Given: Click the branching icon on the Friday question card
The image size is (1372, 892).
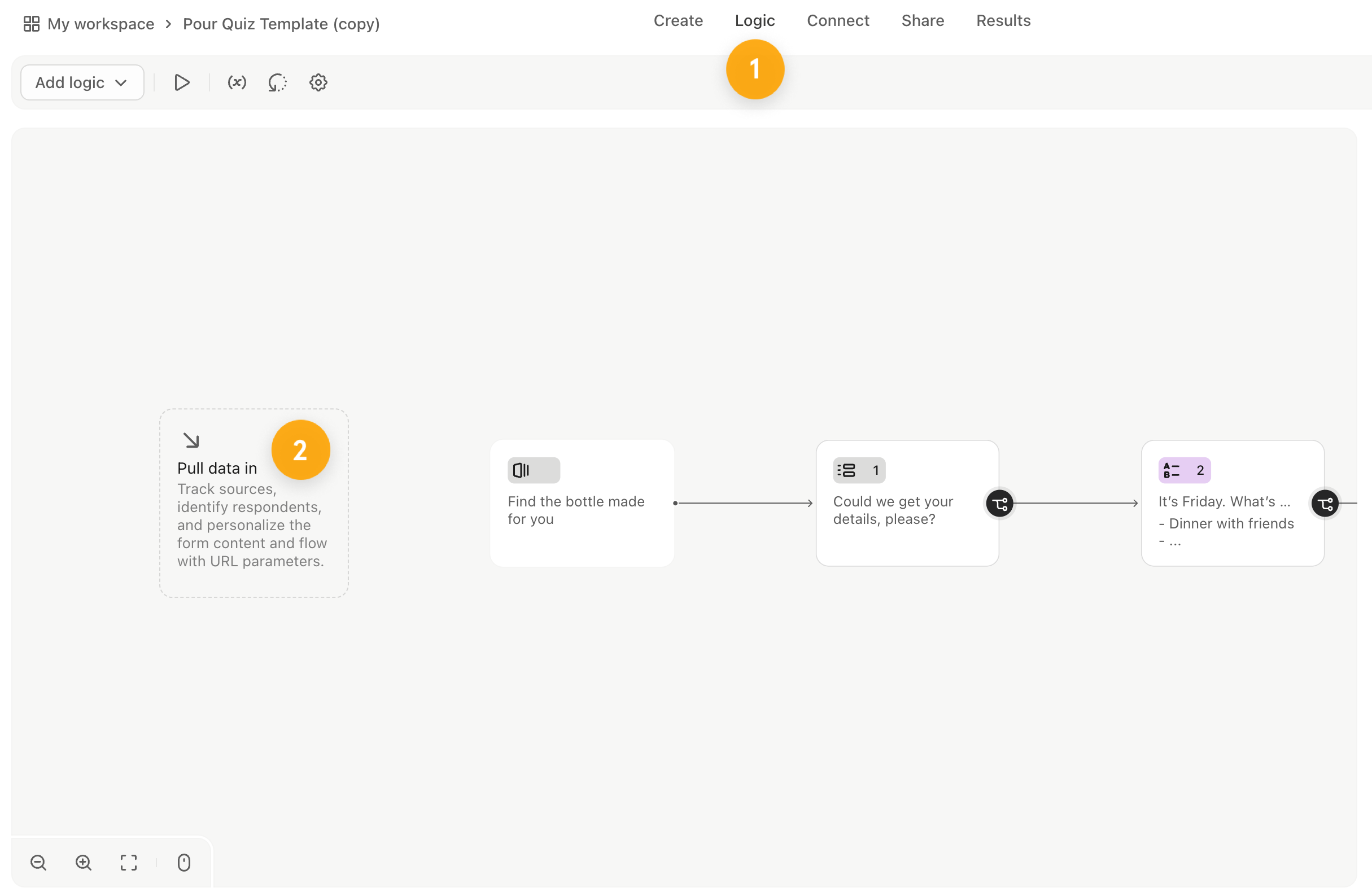Looking at the screenshot, I should pos(1325,503).
